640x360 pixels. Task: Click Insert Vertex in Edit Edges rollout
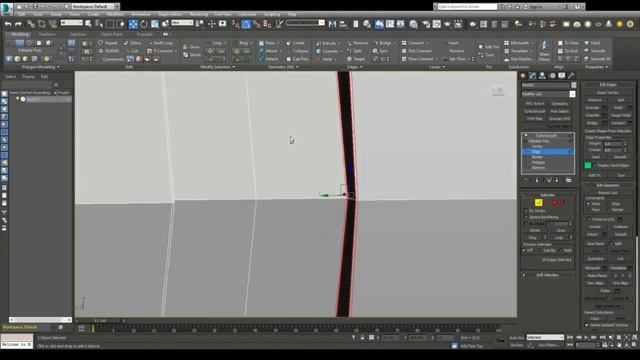tap(608, 93)
